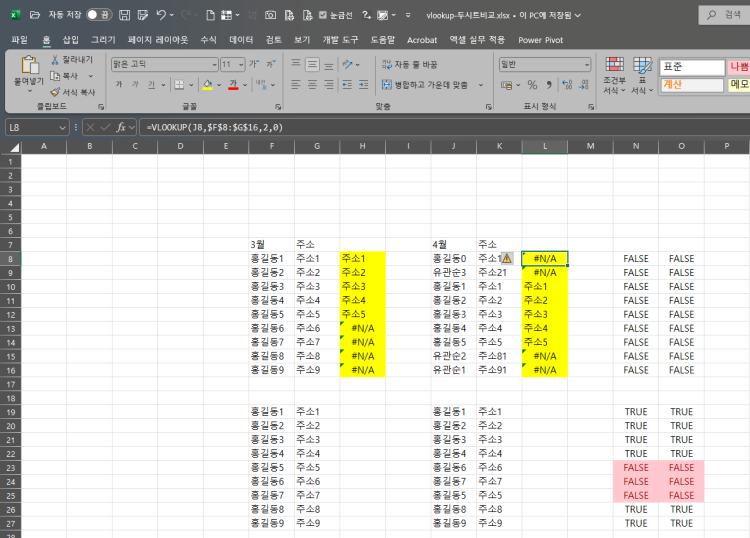Click the Cut (잘라내기) scissors icon
The width and height of the screenshot is (750, 538).
click(55, 60)
